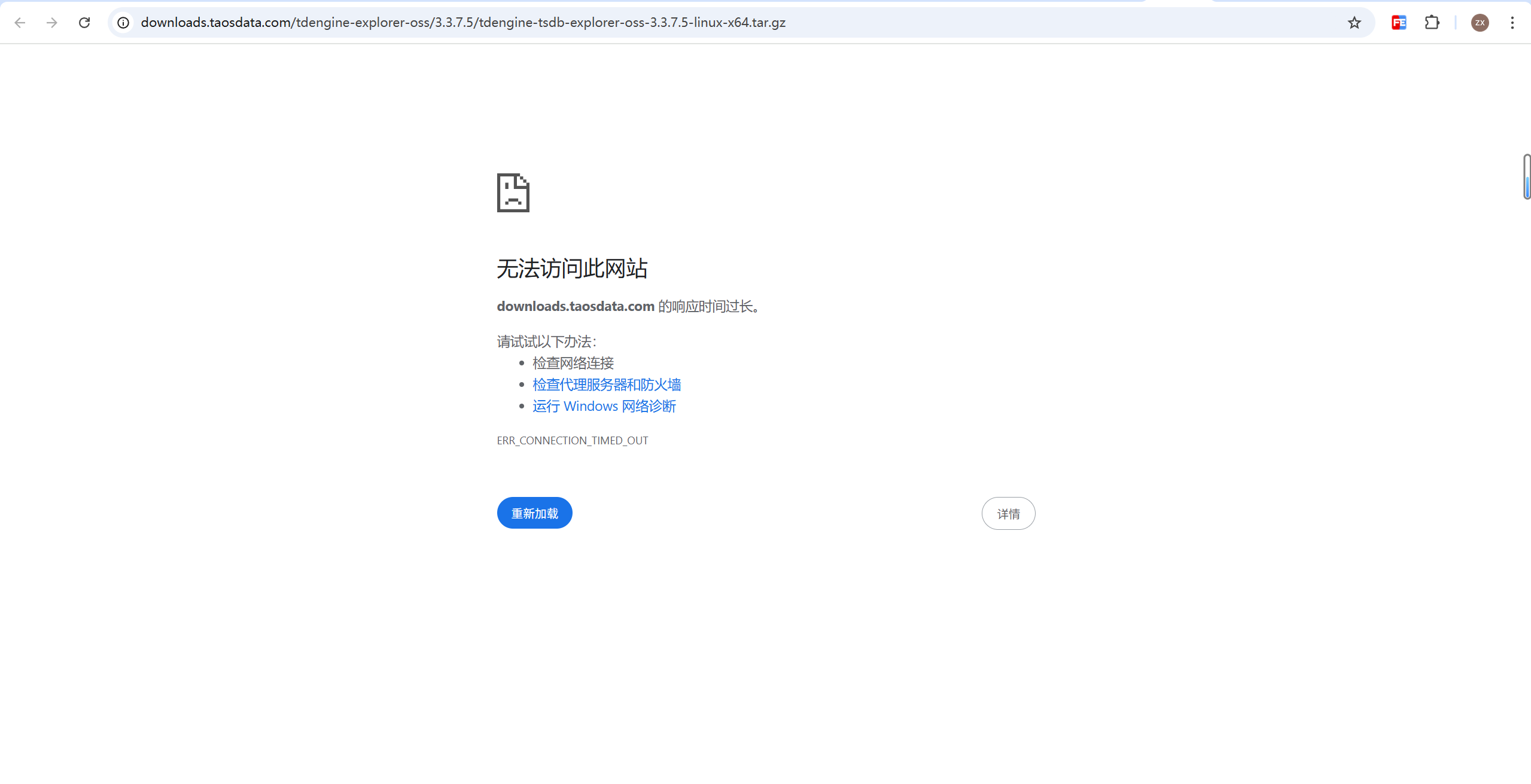
Task: Open the ZX profile avatar
Action: [x=1480, y=23]
